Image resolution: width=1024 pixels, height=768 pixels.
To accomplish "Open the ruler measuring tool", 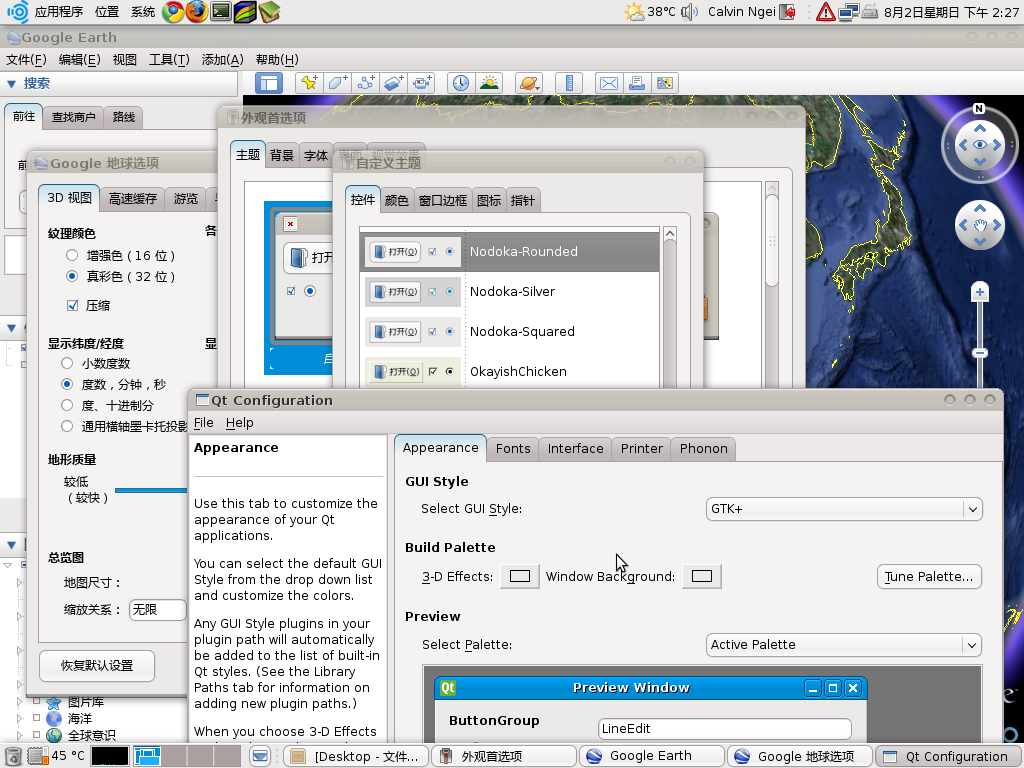I will pos(569,83).
